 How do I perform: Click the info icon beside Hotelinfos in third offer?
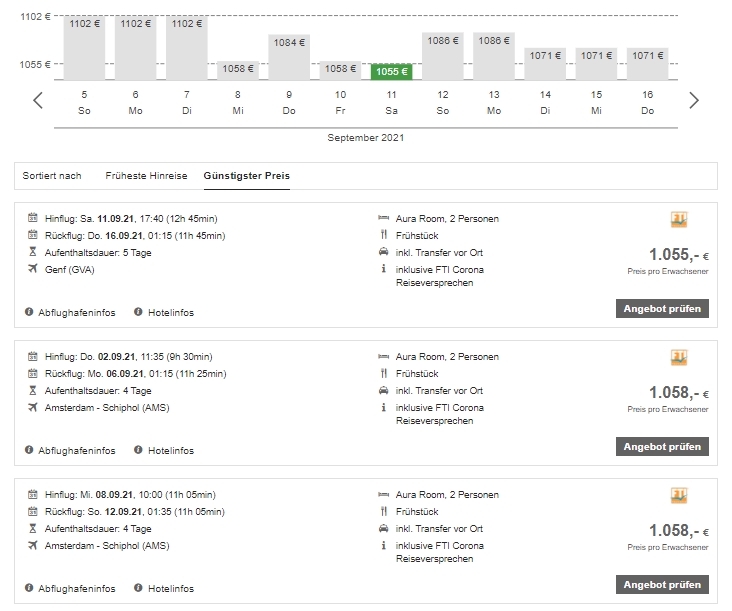point(138,589)
